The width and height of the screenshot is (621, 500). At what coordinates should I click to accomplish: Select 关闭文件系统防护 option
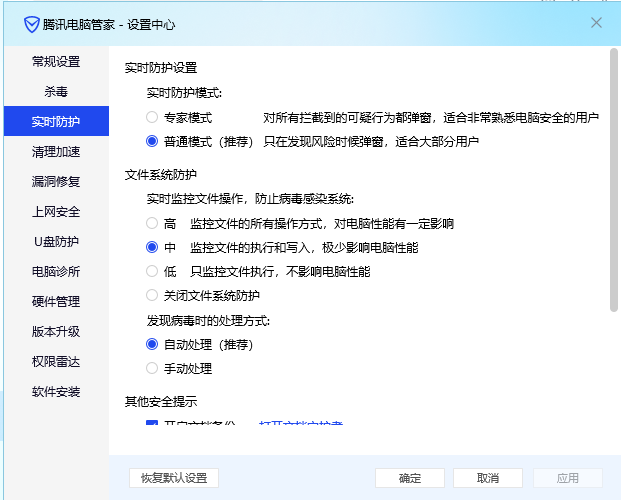(x=152, y=295)
